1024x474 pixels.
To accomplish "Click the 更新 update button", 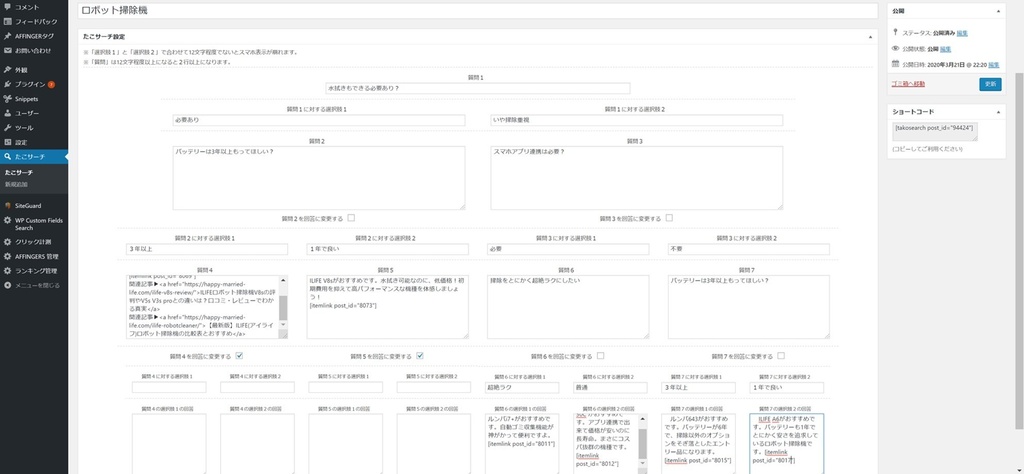I will point(990,84).
